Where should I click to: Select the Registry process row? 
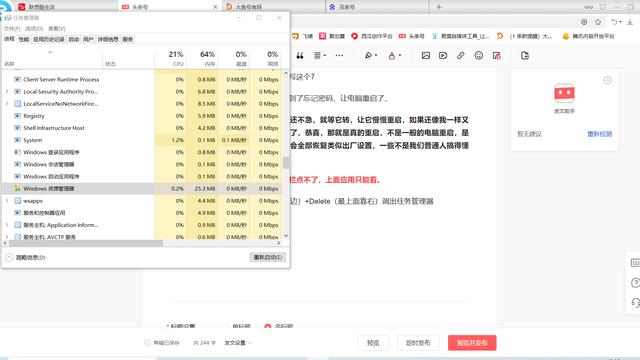[142, 116]
